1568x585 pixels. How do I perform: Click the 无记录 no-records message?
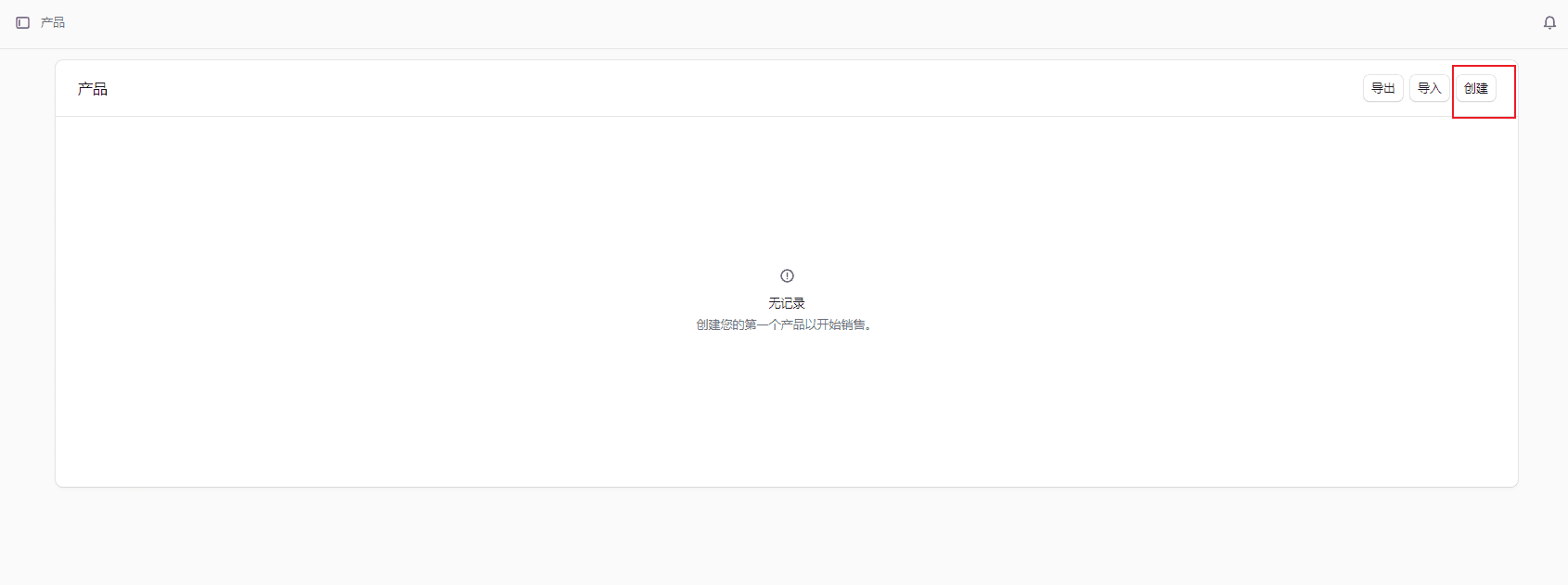pyautogui.click(x=786, y=303)
